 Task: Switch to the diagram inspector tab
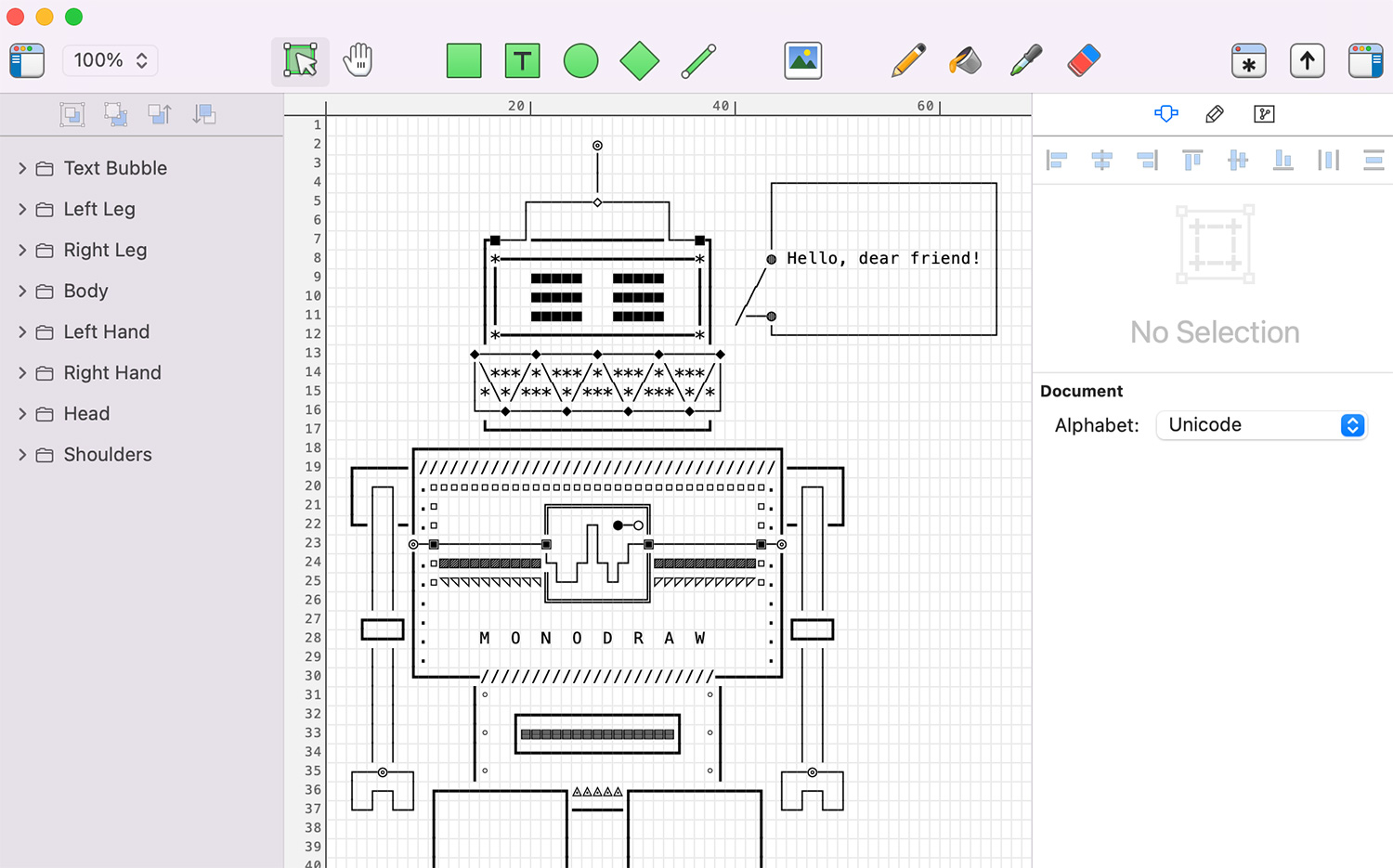(1264, 114)
